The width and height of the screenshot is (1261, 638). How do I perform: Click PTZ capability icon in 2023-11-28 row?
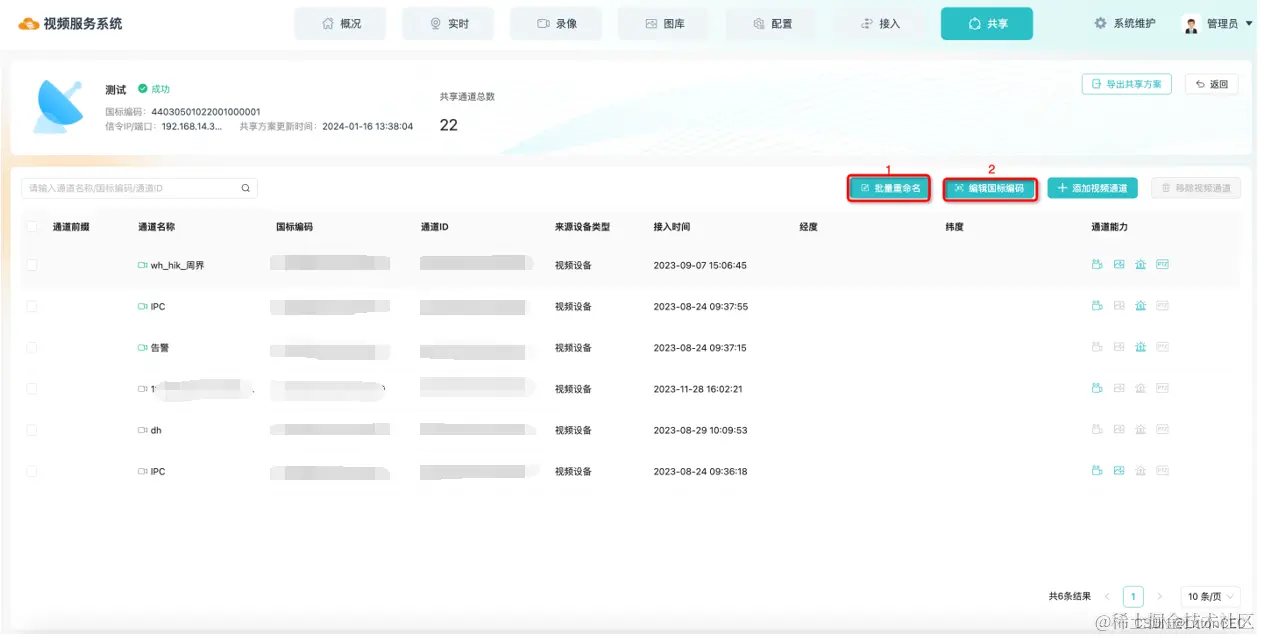(1162, 389)
